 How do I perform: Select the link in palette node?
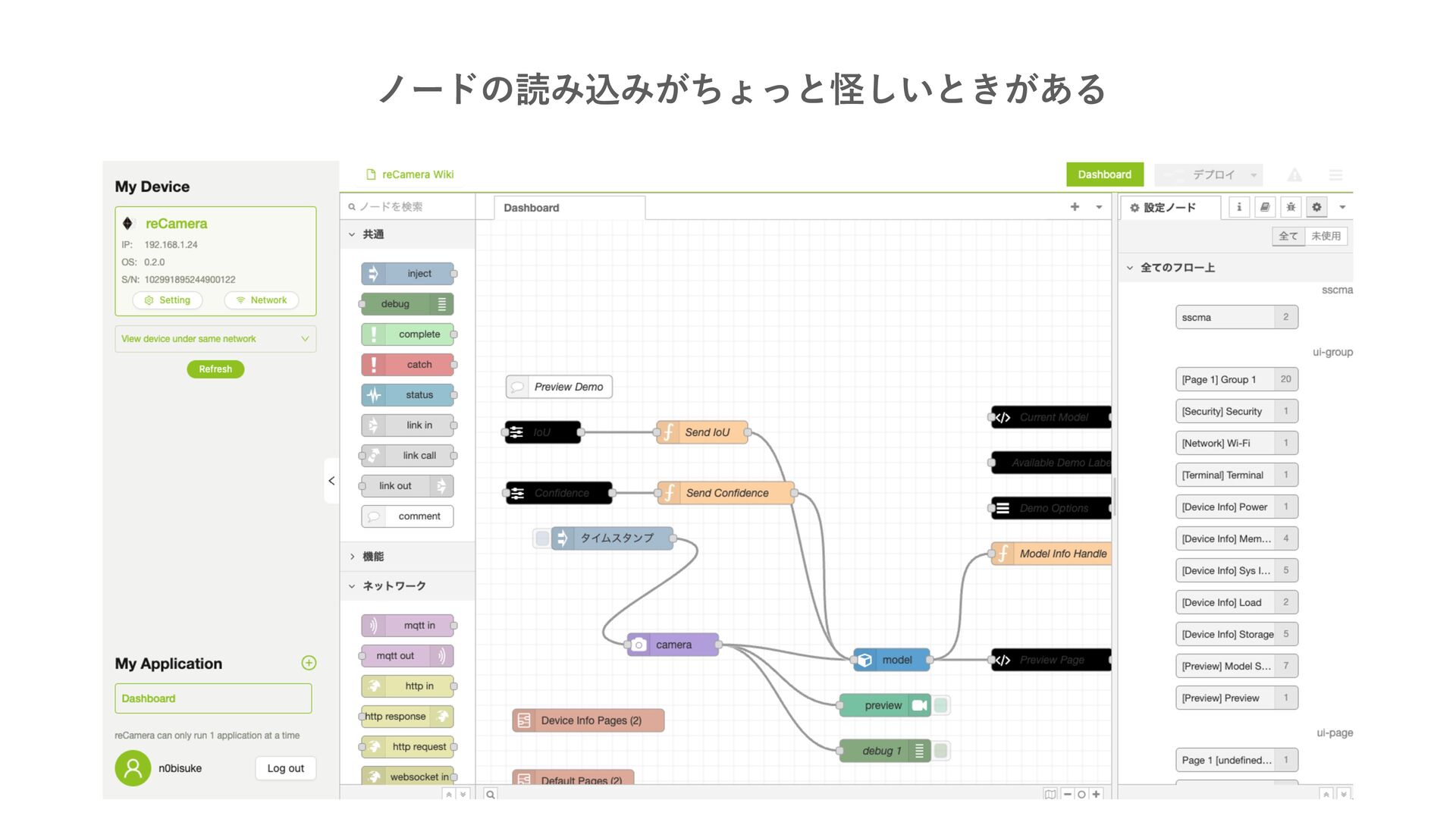(x=408, y=425)
